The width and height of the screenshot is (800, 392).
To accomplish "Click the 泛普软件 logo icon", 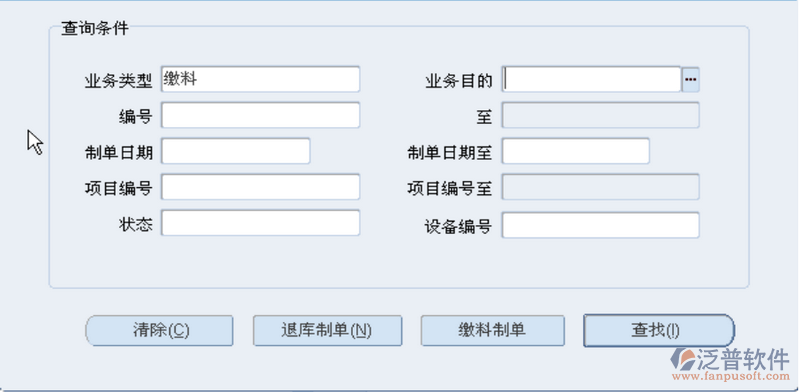I will [682, 359].
